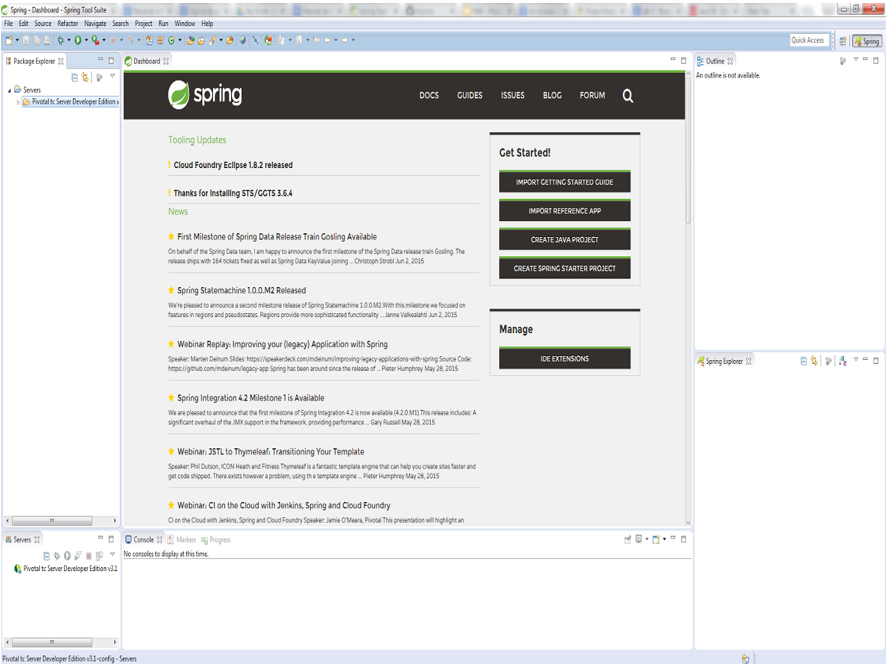The width and height of the screenshot is (888, 664).
Task: Open the New Java Class dropdown arrow
Action: click(x=180, y=40)
